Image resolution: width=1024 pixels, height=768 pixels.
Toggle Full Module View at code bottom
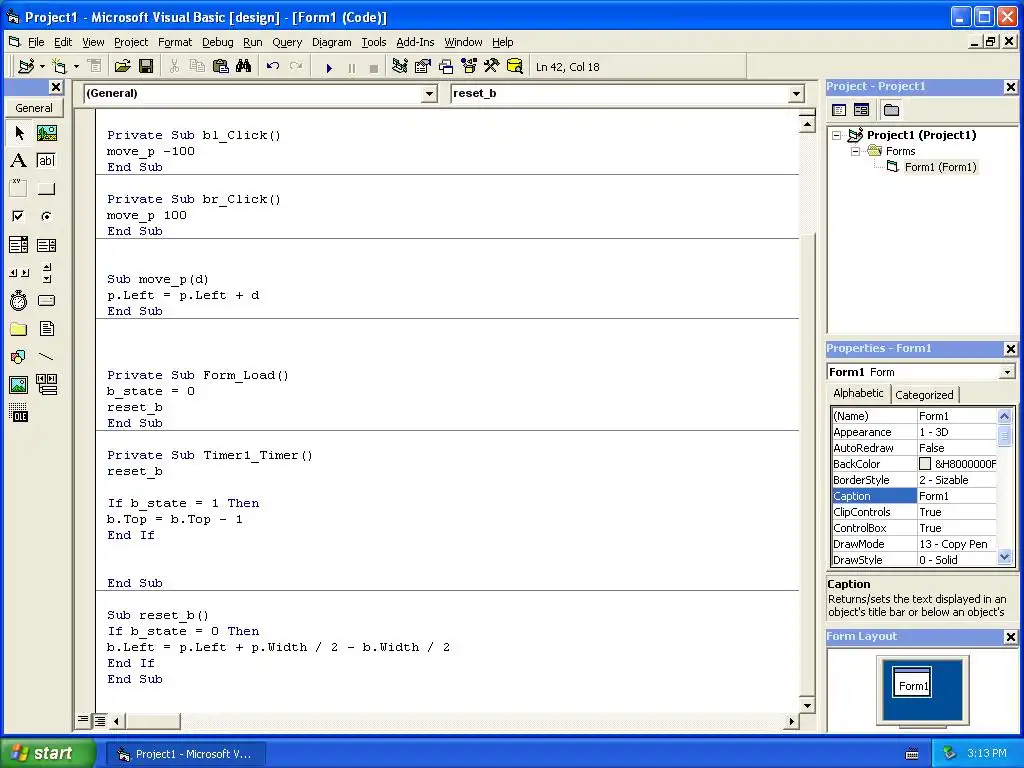pyautogui.click(x=100, y=721)
